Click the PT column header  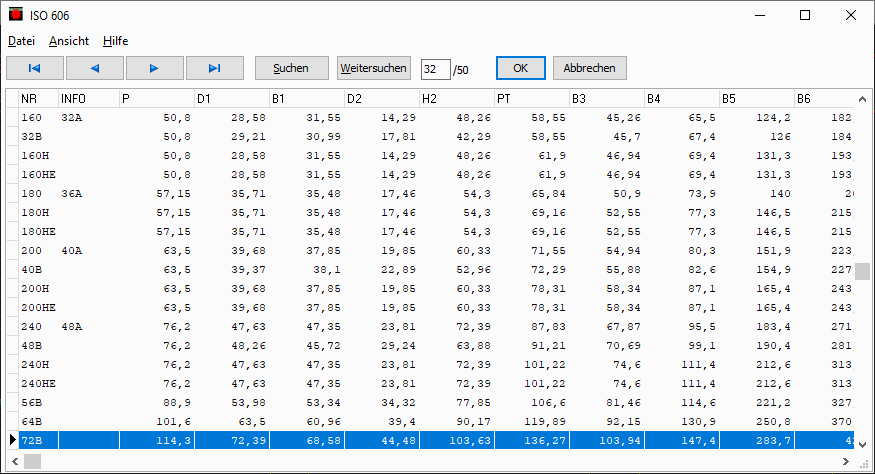point(531,98)
